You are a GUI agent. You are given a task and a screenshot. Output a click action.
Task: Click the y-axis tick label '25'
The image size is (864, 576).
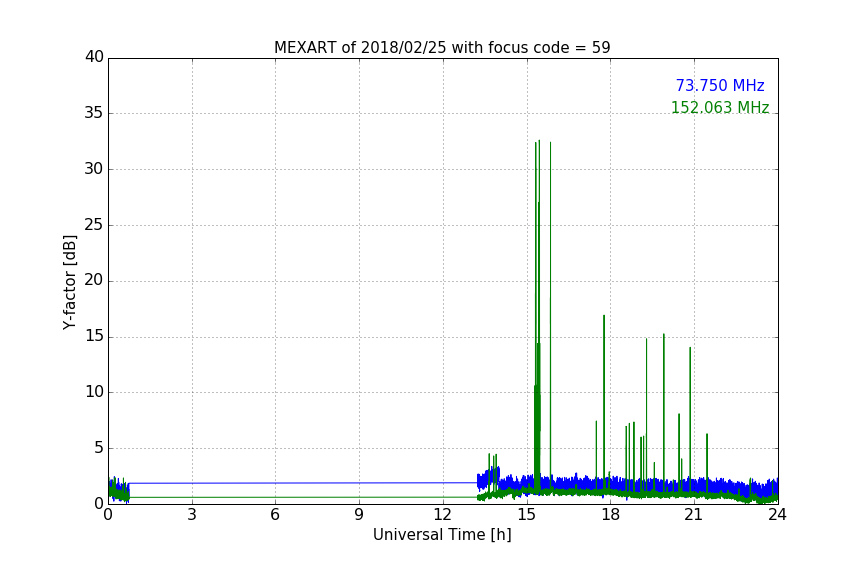pos(94,225)
